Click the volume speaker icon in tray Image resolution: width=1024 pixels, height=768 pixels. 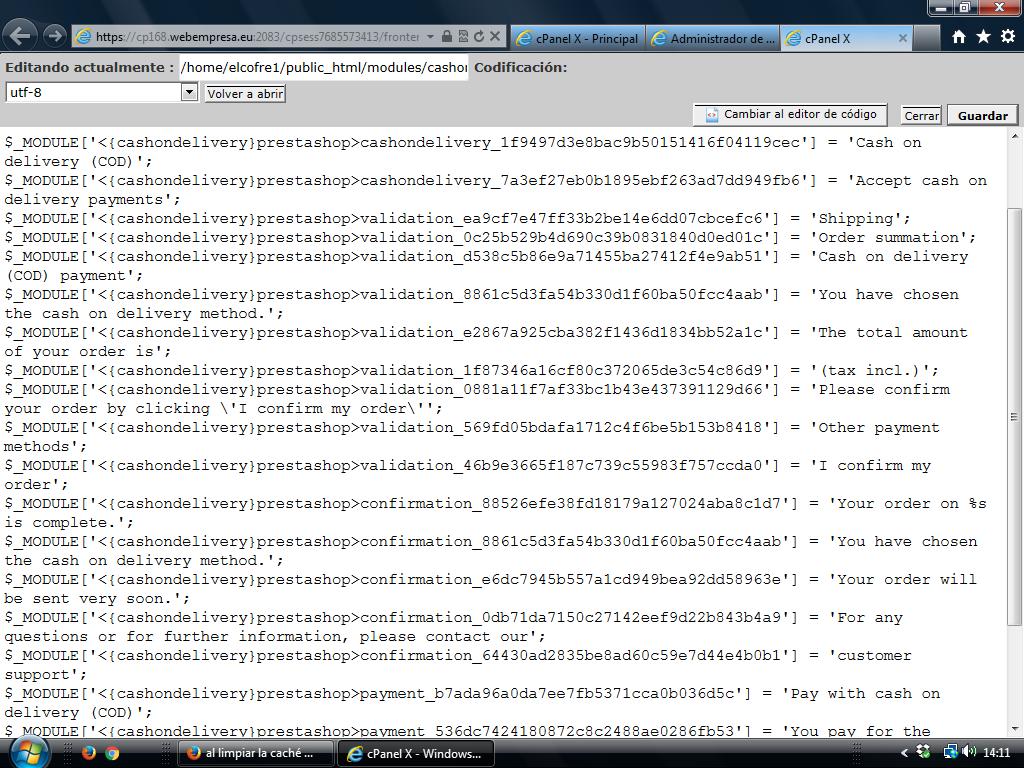click(969, 752)
